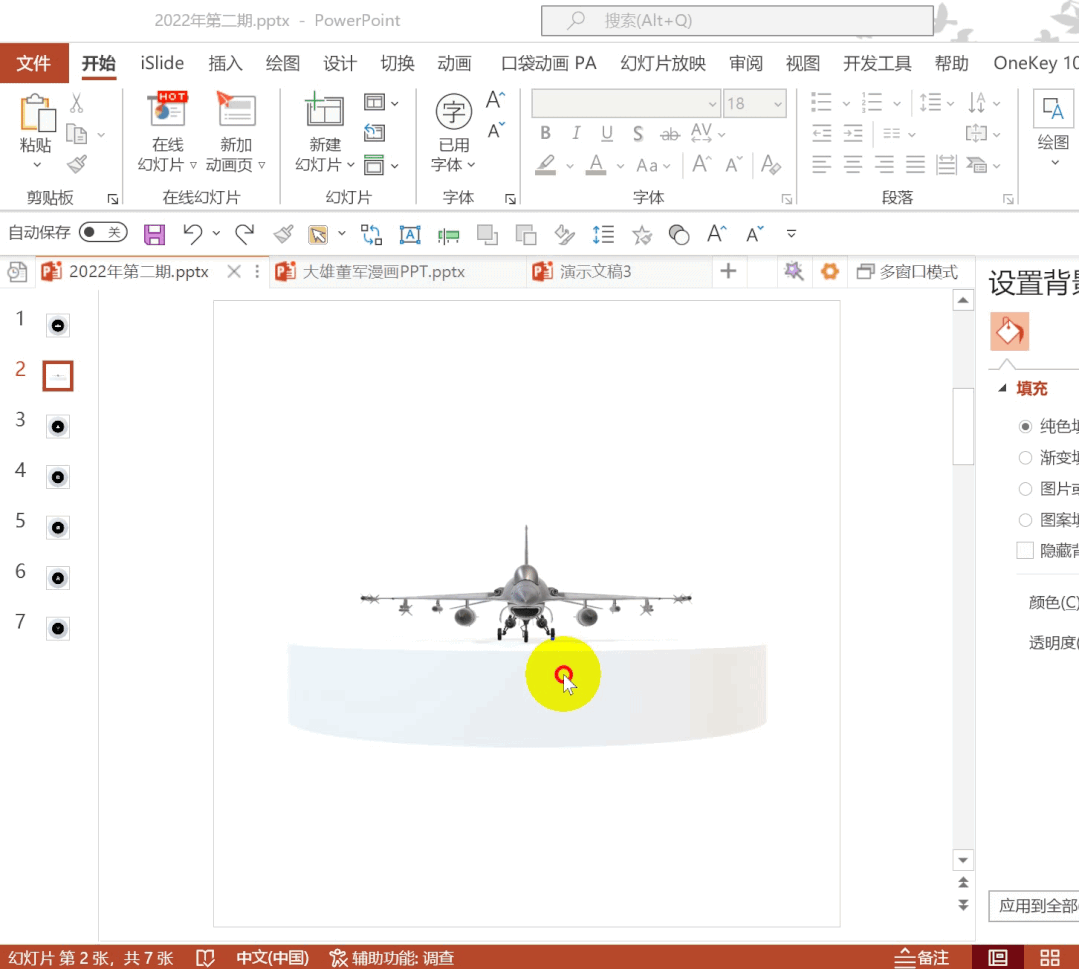Toggle text Shadow formatting (S)
This screenshot has width=1079, height=969.
coord(638,134)
